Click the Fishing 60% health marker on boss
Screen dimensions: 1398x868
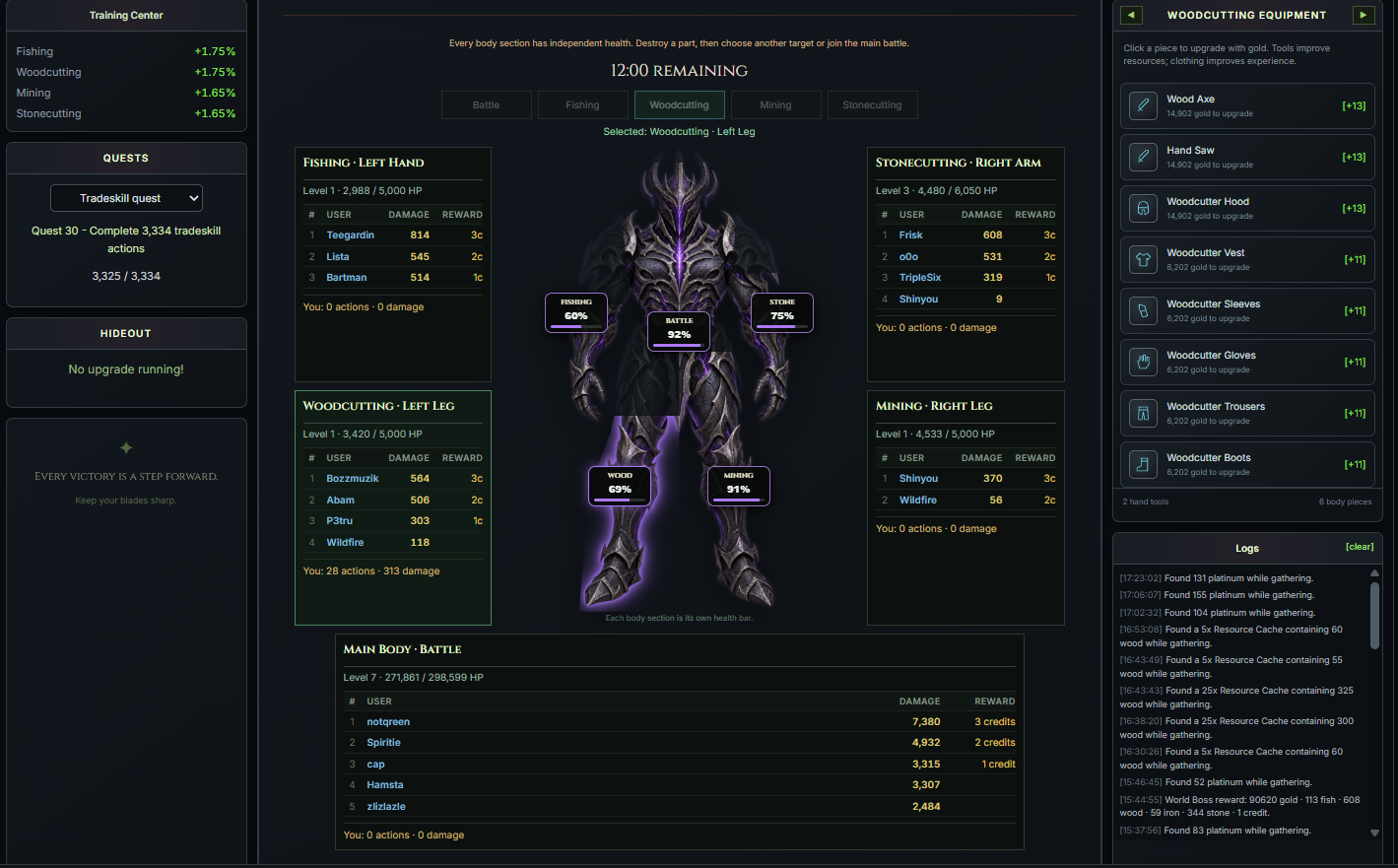coord(576,312)
